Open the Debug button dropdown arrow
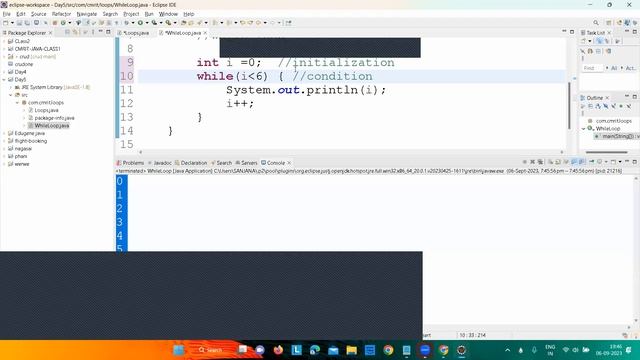The image size is (640, 360). pos(133,23)
